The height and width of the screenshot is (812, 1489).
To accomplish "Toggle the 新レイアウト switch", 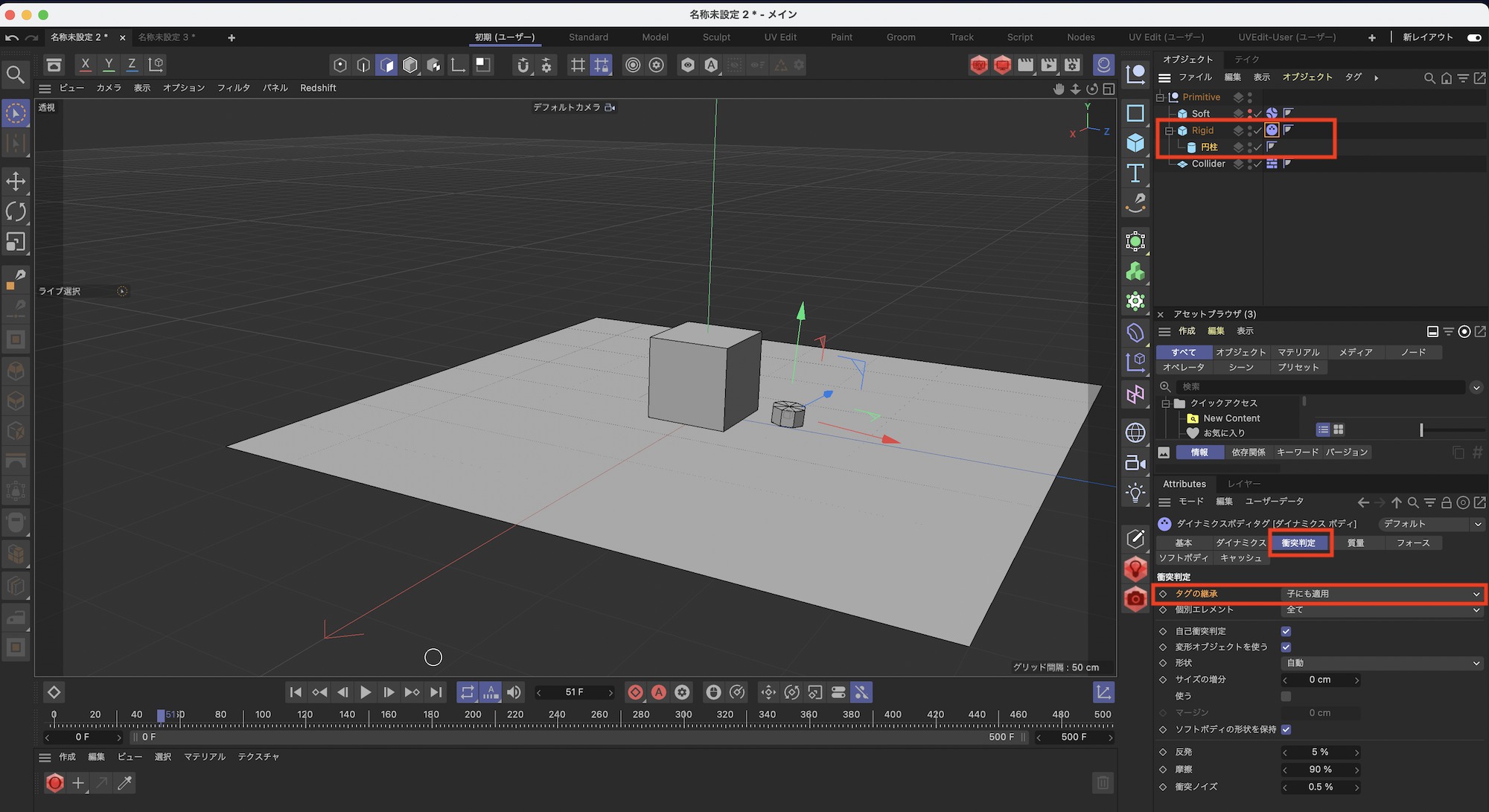I will point(1473,37).
